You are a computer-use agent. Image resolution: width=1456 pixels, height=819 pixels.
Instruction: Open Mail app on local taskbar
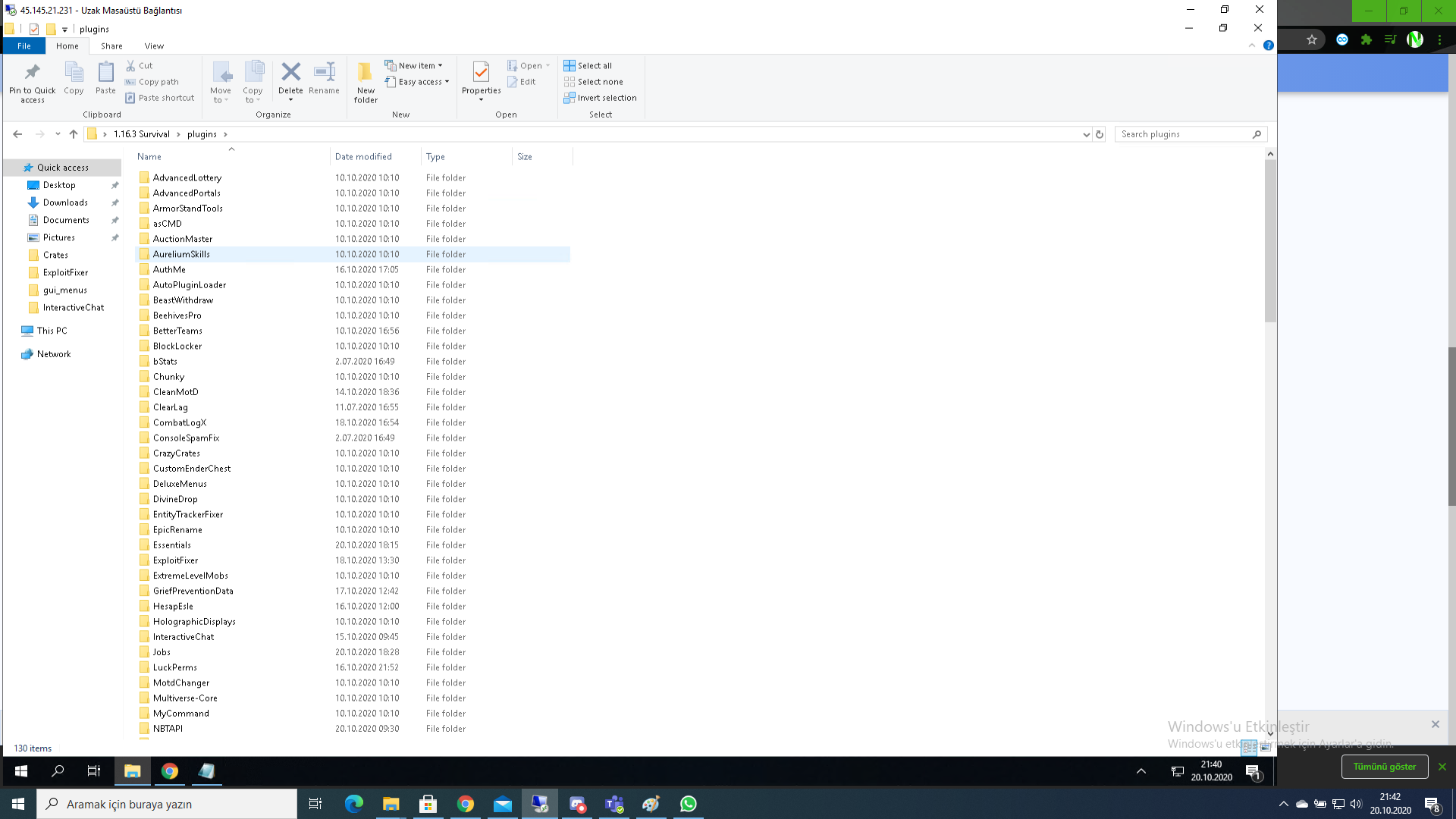[x=503, y=804]
